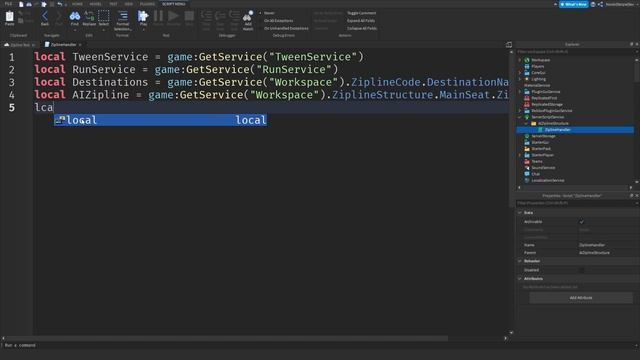The image size is (640, 360).
Task: Select ReplicatedFirst in Explorer
Action: coord(544,98)
